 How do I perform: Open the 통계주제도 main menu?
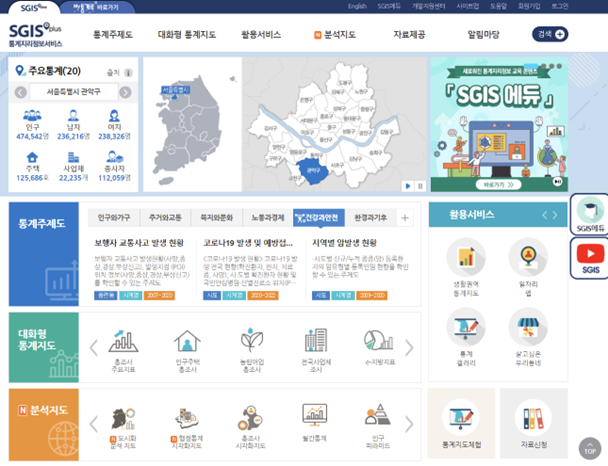coord(113,35)
